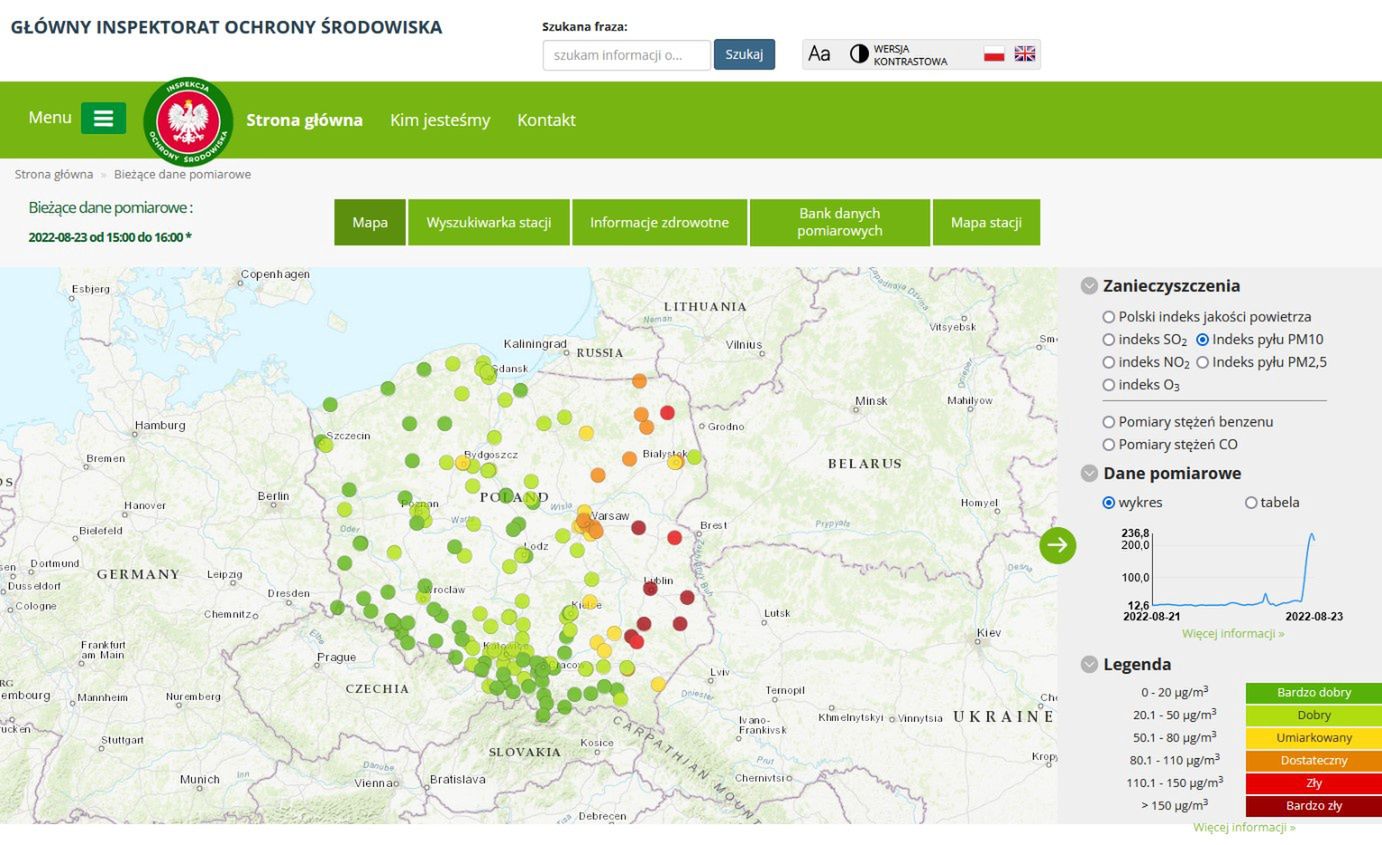Click the 2022-08-23 od 15:00 do 16:00 text
The height and width of the screenshot is (845, 1382).
110,237
